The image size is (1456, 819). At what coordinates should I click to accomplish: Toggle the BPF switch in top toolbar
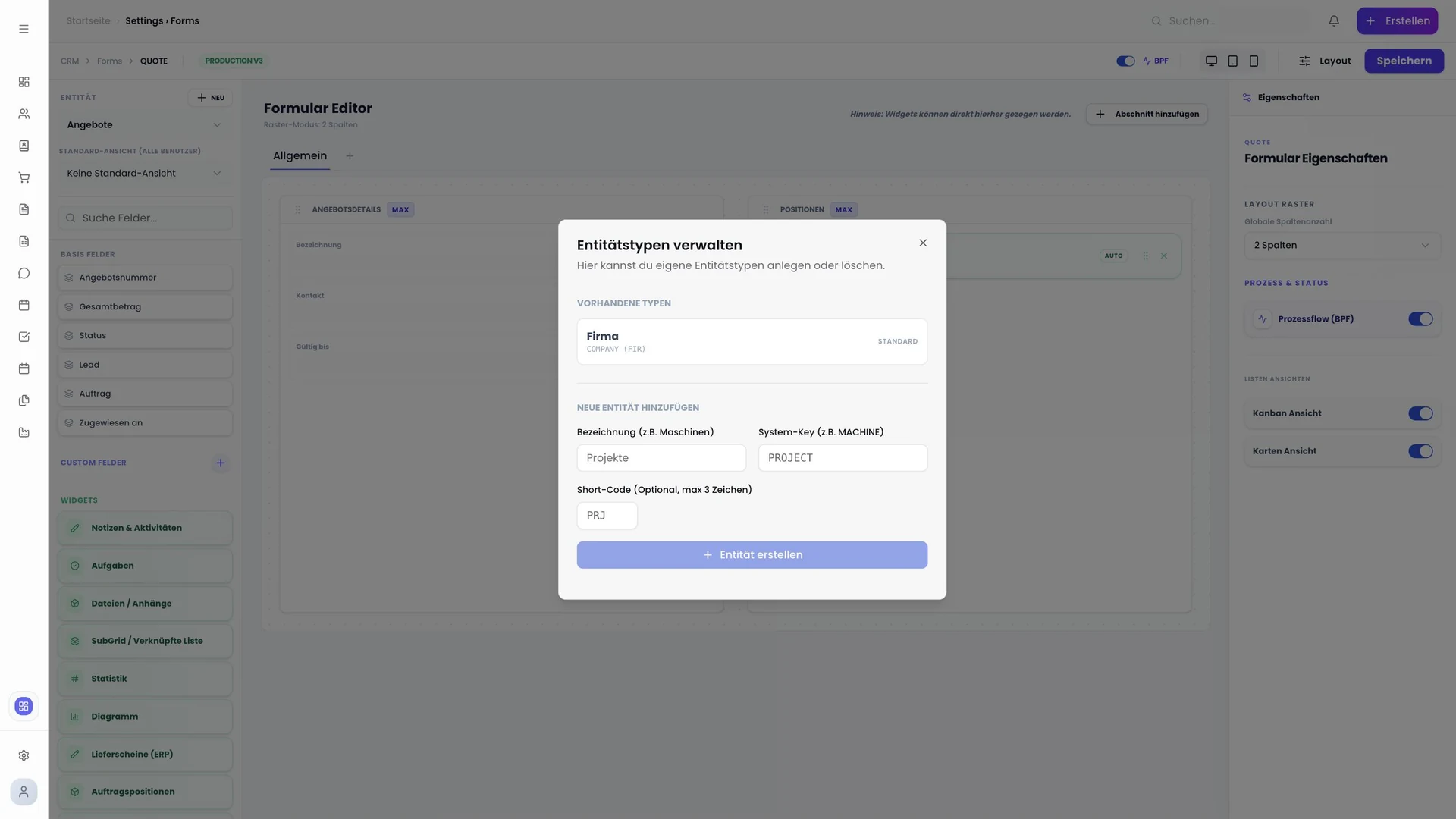coord(1125,61)
